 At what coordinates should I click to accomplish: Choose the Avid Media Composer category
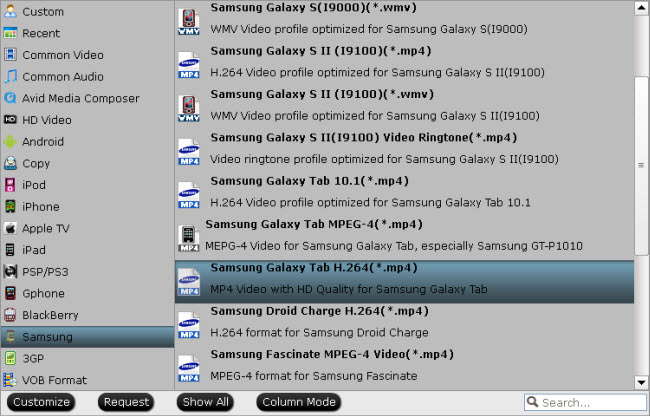[87, 98]
